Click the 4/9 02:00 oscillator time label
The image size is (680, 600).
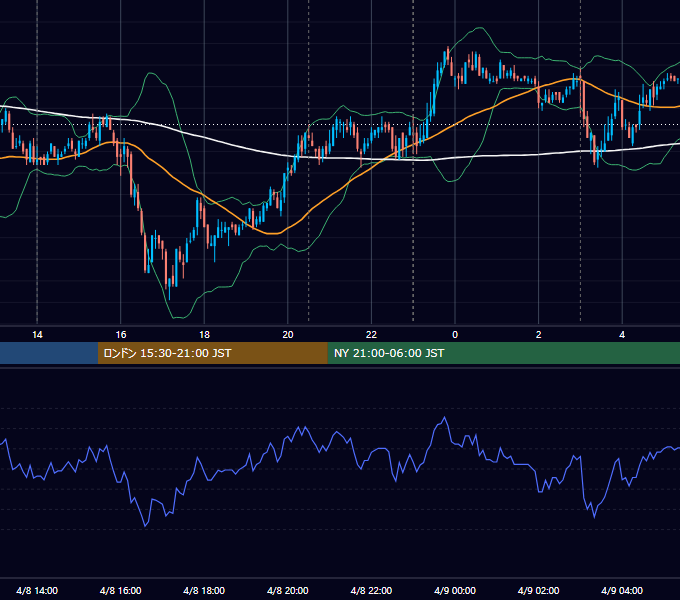point(538,590)
